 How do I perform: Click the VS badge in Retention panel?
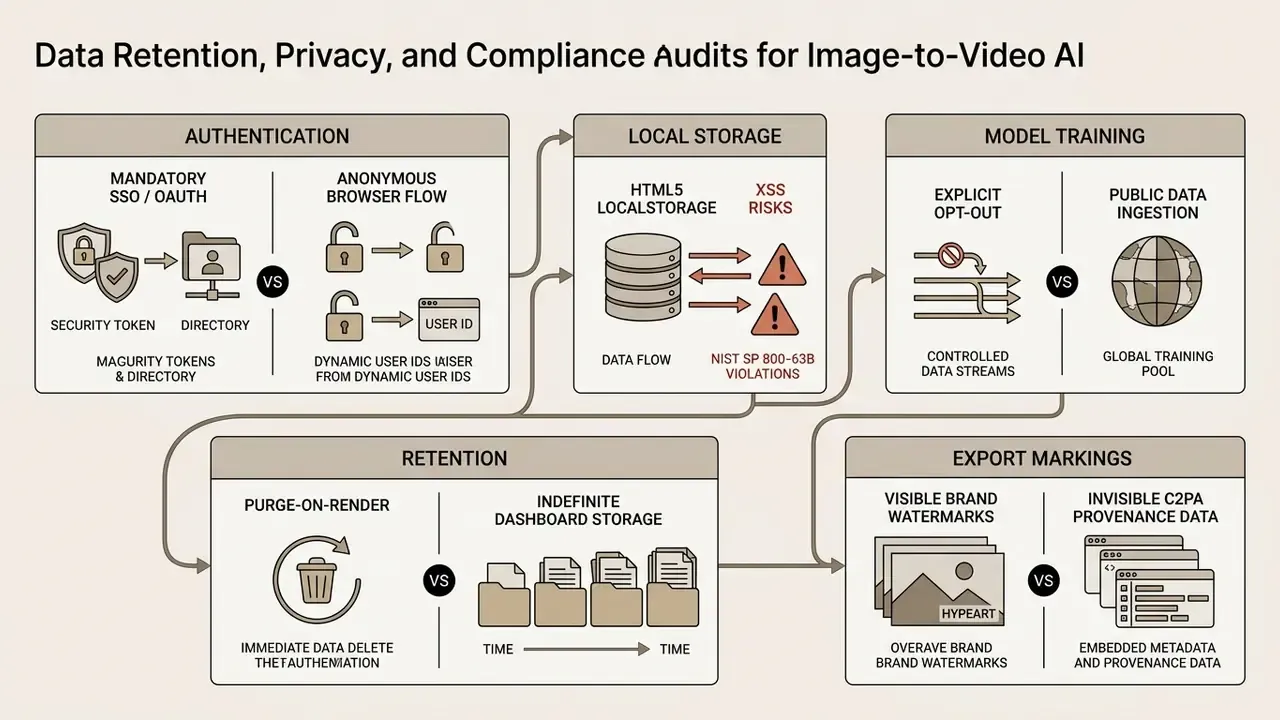click(438, 580)
